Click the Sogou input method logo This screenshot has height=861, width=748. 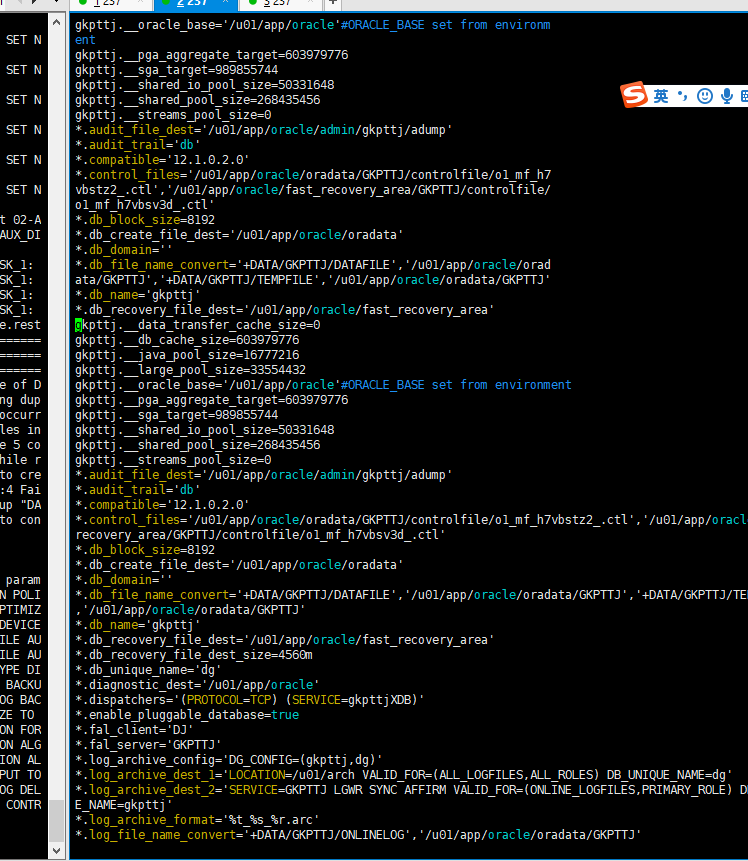634,95
